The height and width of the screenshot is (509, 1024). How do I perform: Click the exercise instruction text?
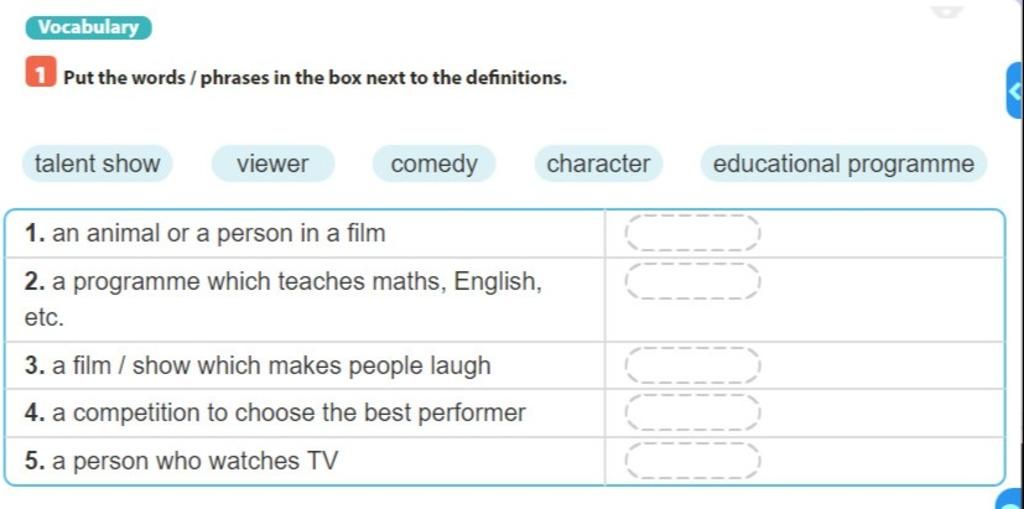pyautogui.click(x=315, y=78)
